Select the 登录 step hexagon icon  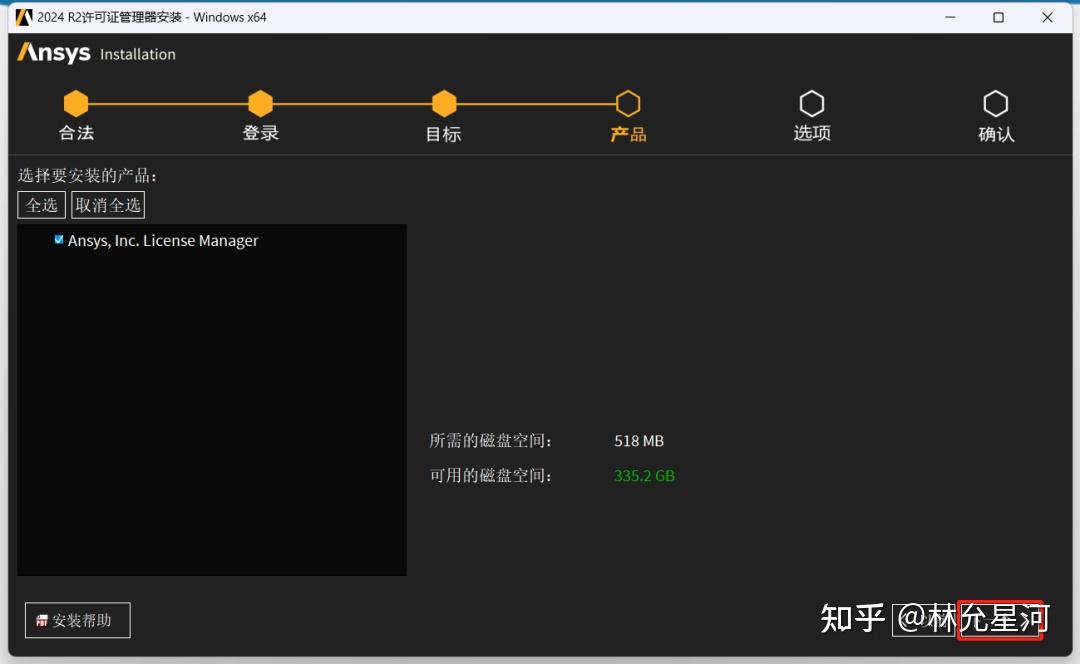(x=260, y=103)
